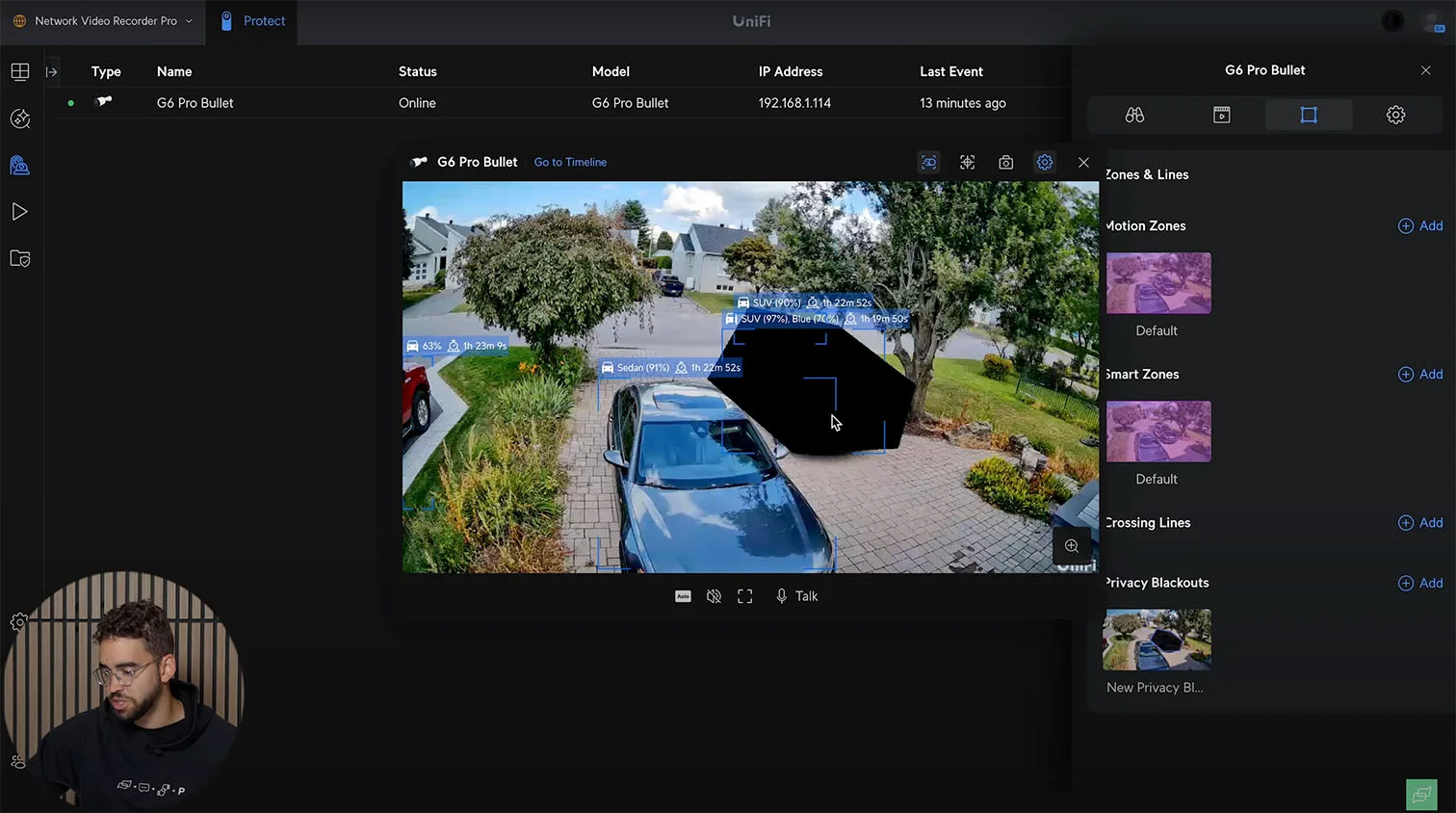The image size is (1456, 813).
Task: Select the Default thumbnail under Smart Zones
Action: [x=1158, y=432]
